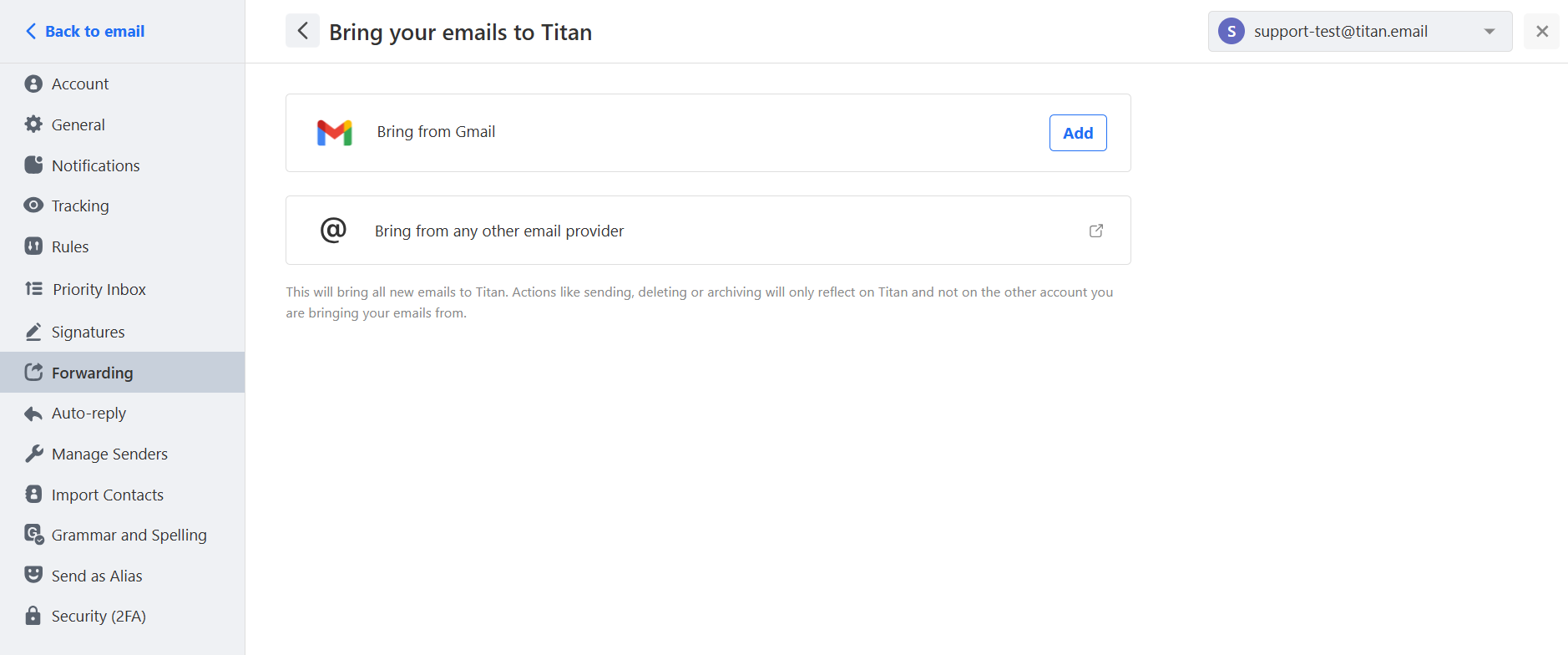This screenshot has height=655, width=1568.
Task: Open external link icon for other providers
Action: [1096, 231]
